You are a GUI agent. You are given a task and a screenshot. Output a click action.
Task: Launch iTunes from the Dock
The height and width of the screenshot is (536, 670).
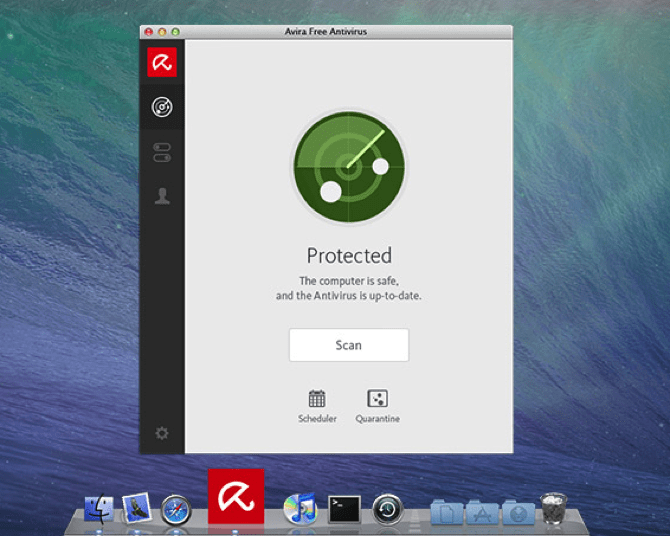click(x=300, y=508)
